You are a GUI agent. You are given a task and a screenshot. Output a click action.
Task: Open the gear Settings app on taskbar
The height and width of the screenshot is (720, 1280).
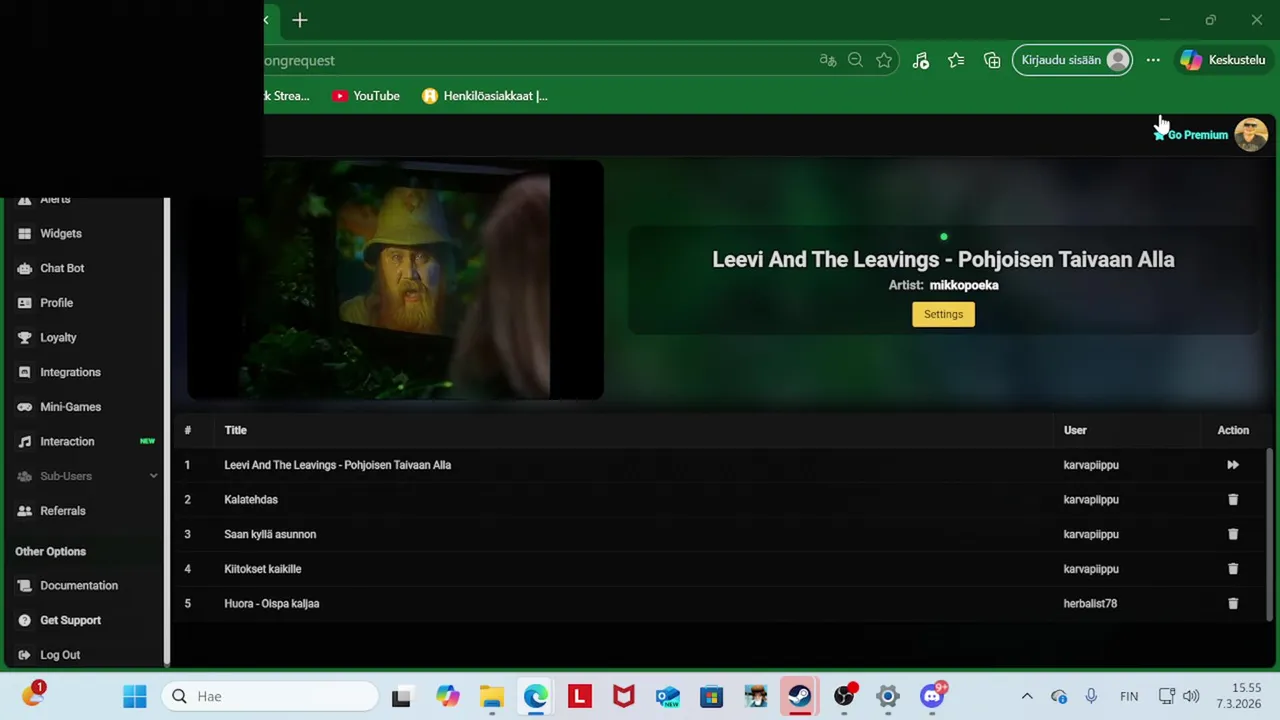click(x=888, y=696)
